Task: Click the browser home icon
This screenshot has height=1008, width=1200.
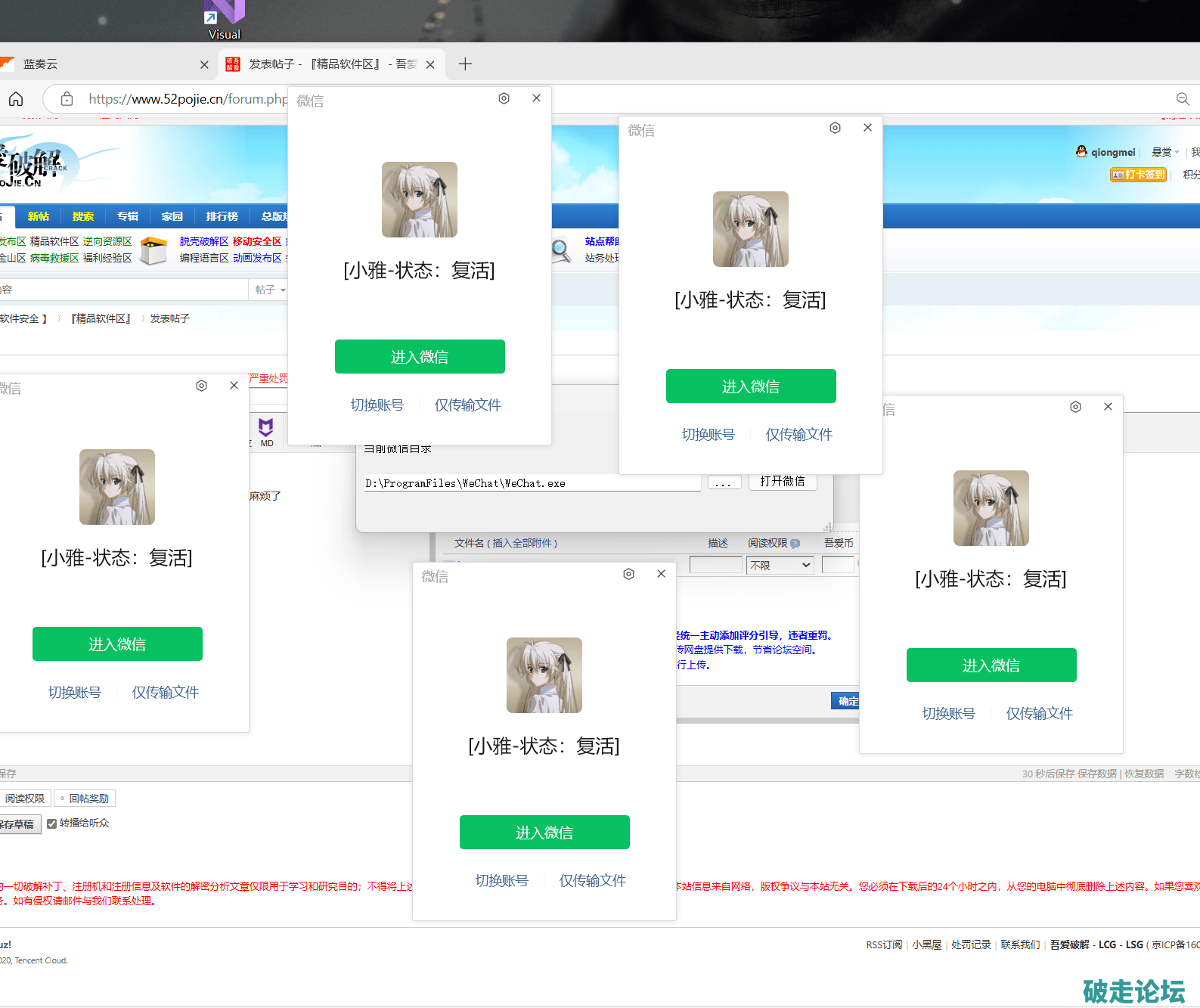Action: [16, 99]
